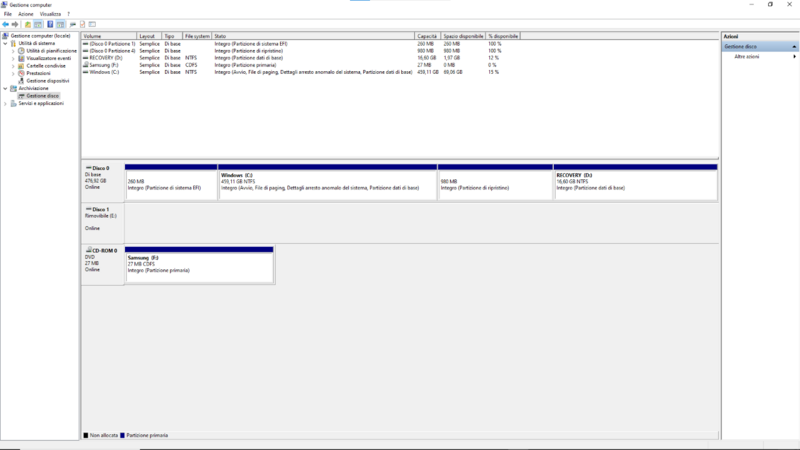The image size is (800, 450).
Task: Select the Samsung (F:) volume in list
Action: tap(103, 65)
